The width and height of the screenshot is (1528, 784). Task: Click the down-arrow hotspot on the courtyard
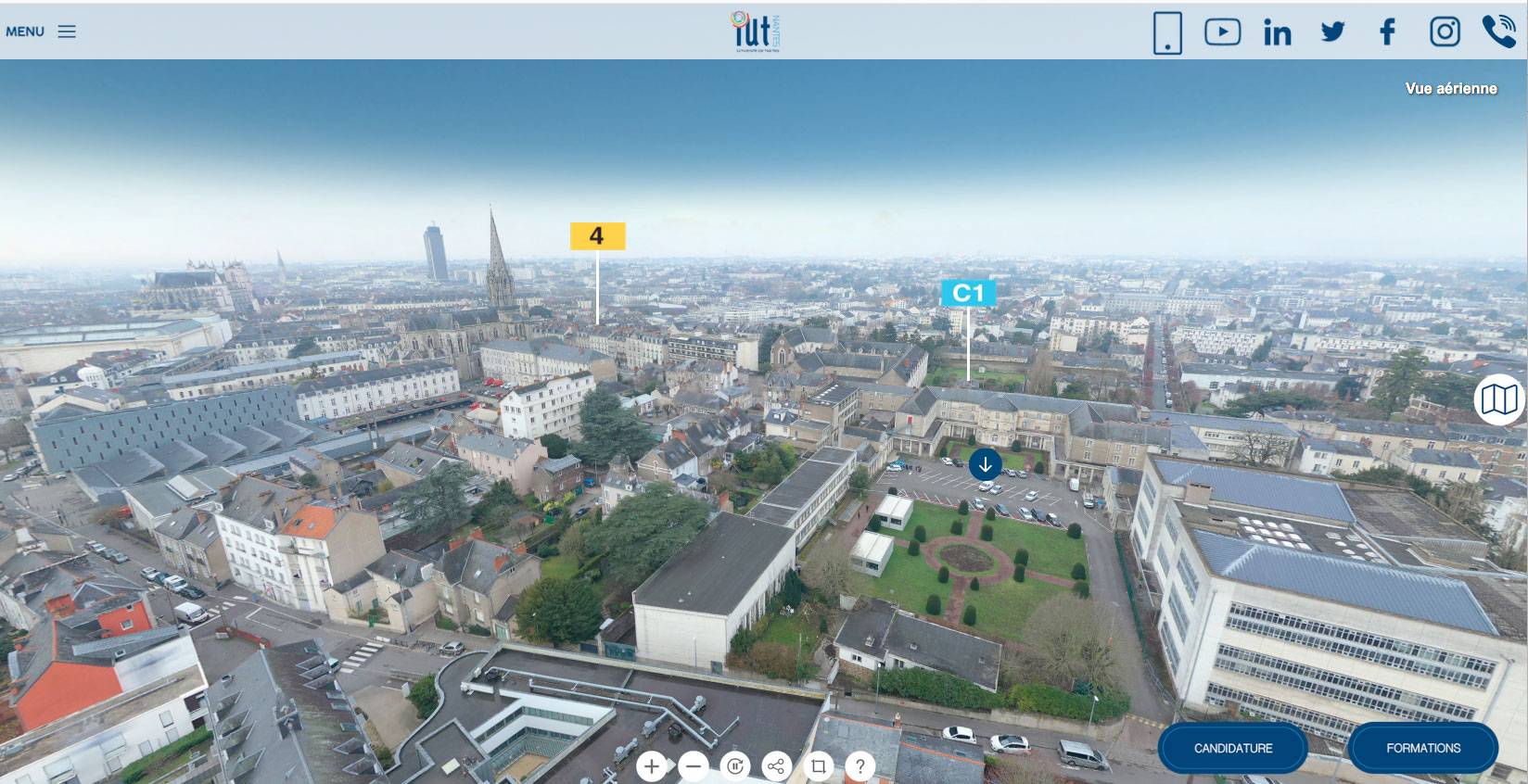tap(985, 464)
